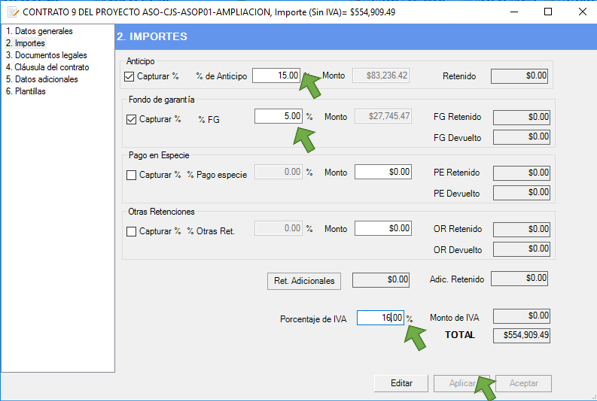The width and height of the screenshot is (597, 401).
Task: Open 1. Datos generales section
Action: (39, 31)
